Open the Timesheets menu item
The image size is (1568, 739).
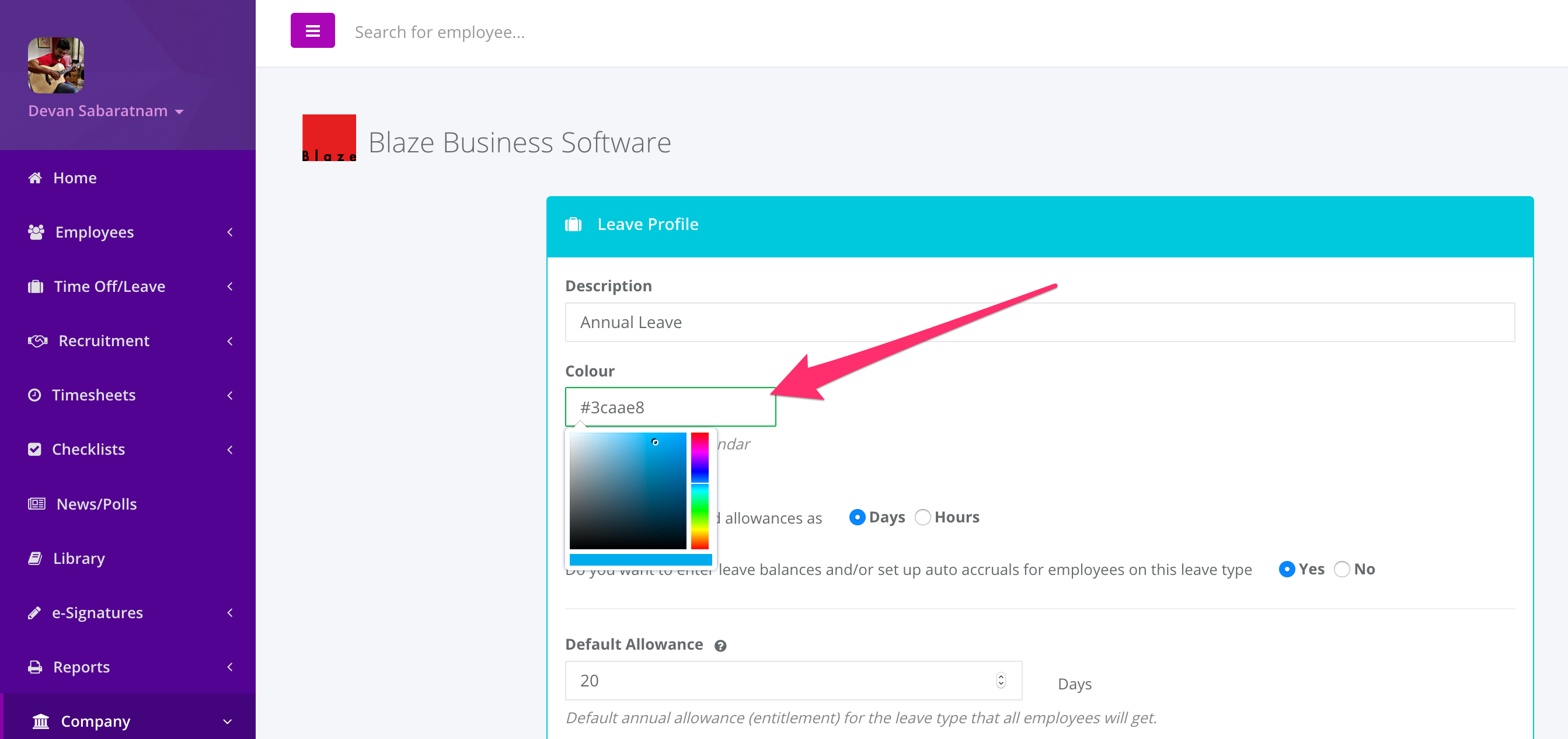[128, 395]
